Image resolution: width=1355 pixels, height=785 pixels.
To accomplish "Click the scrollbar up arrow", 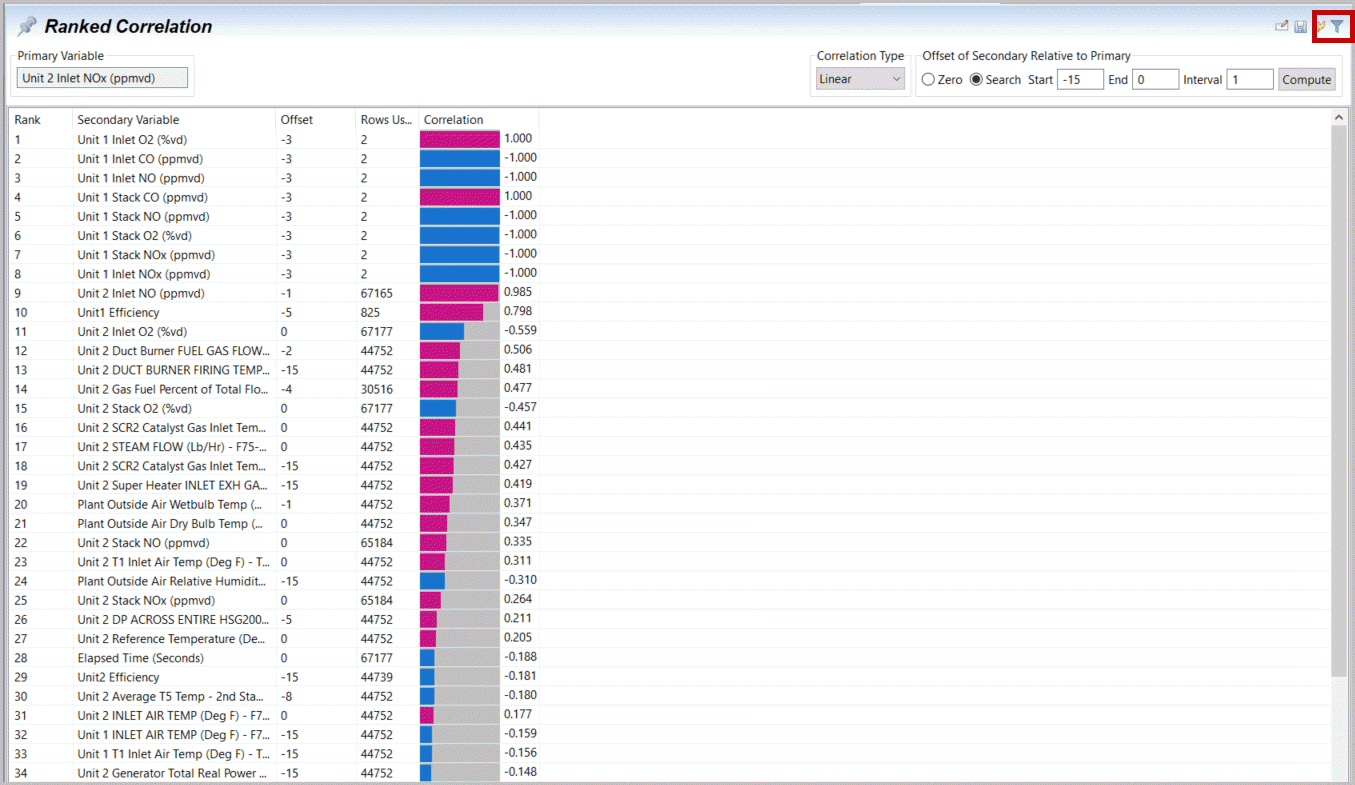I will pos(1339,118).
